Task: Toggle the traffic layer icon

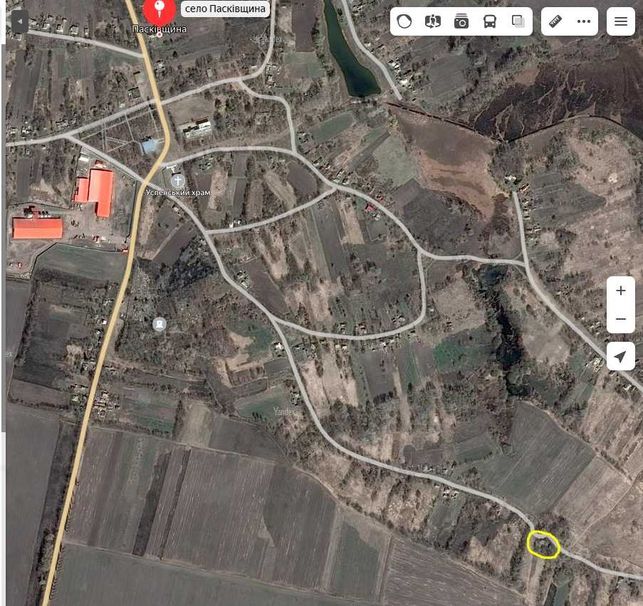Action: 404,21
